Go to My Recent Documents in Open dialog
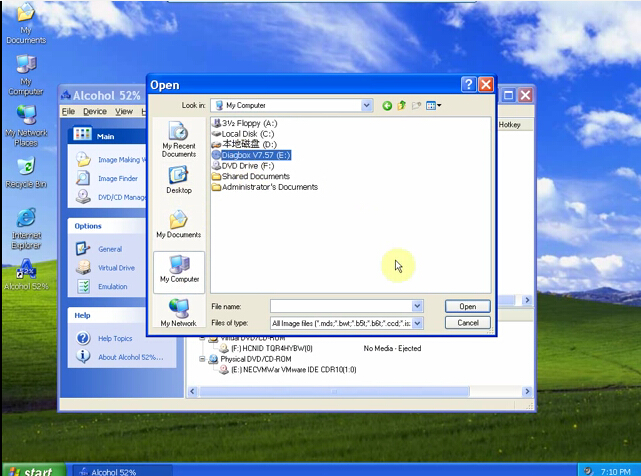The height and width of the screenshot is (476, 641). point(179,139)
